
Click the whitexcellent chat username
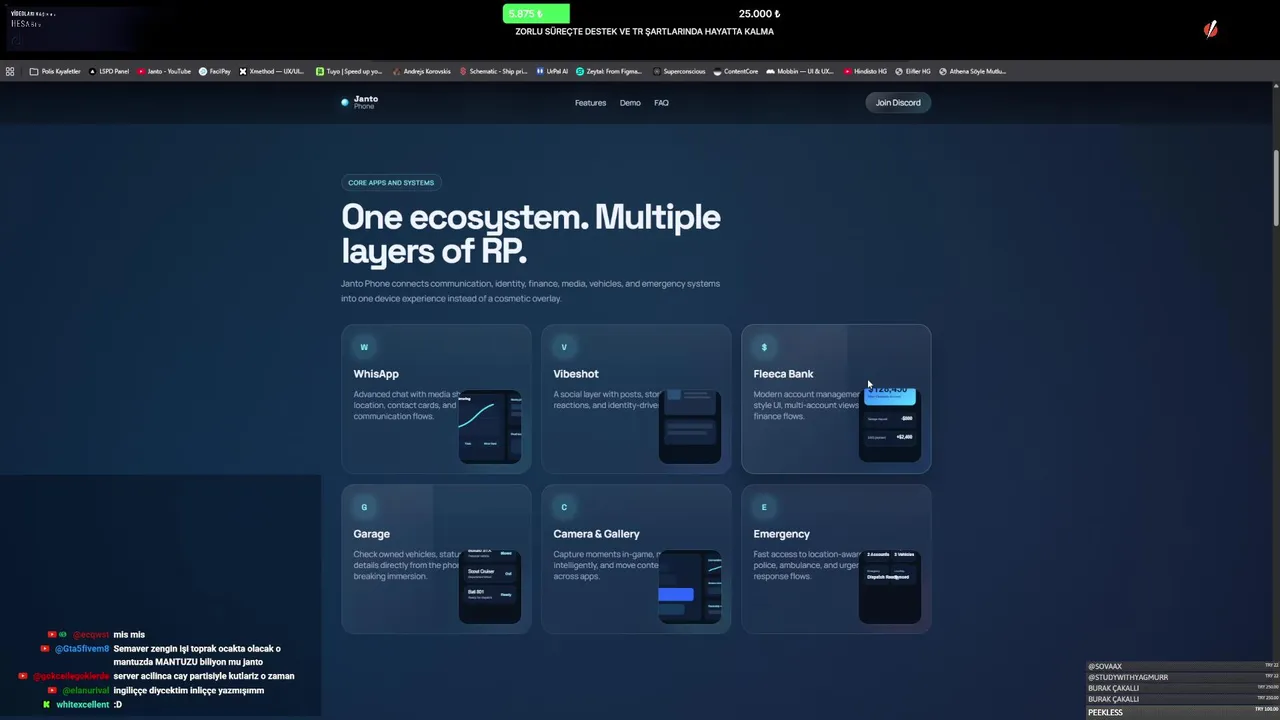click(x=83, y=705)
